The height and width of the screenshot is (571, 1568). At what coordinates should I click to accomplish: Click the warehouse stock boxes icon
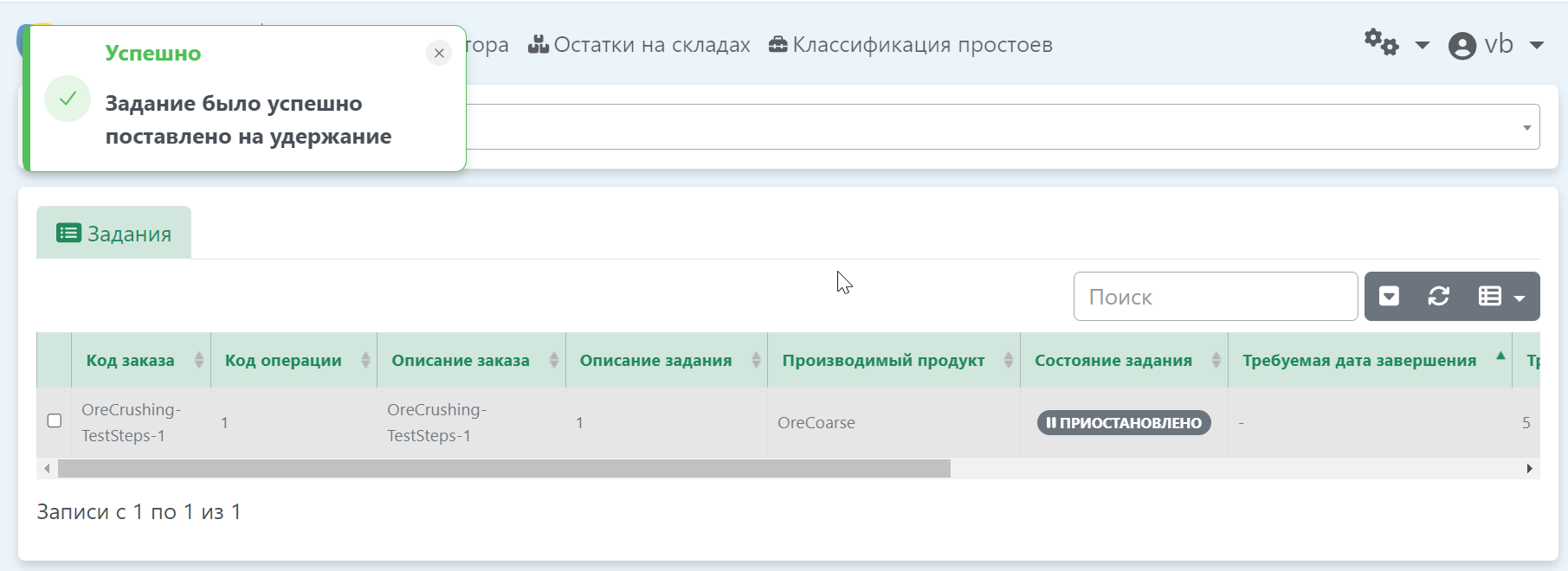tap(539, 44)
